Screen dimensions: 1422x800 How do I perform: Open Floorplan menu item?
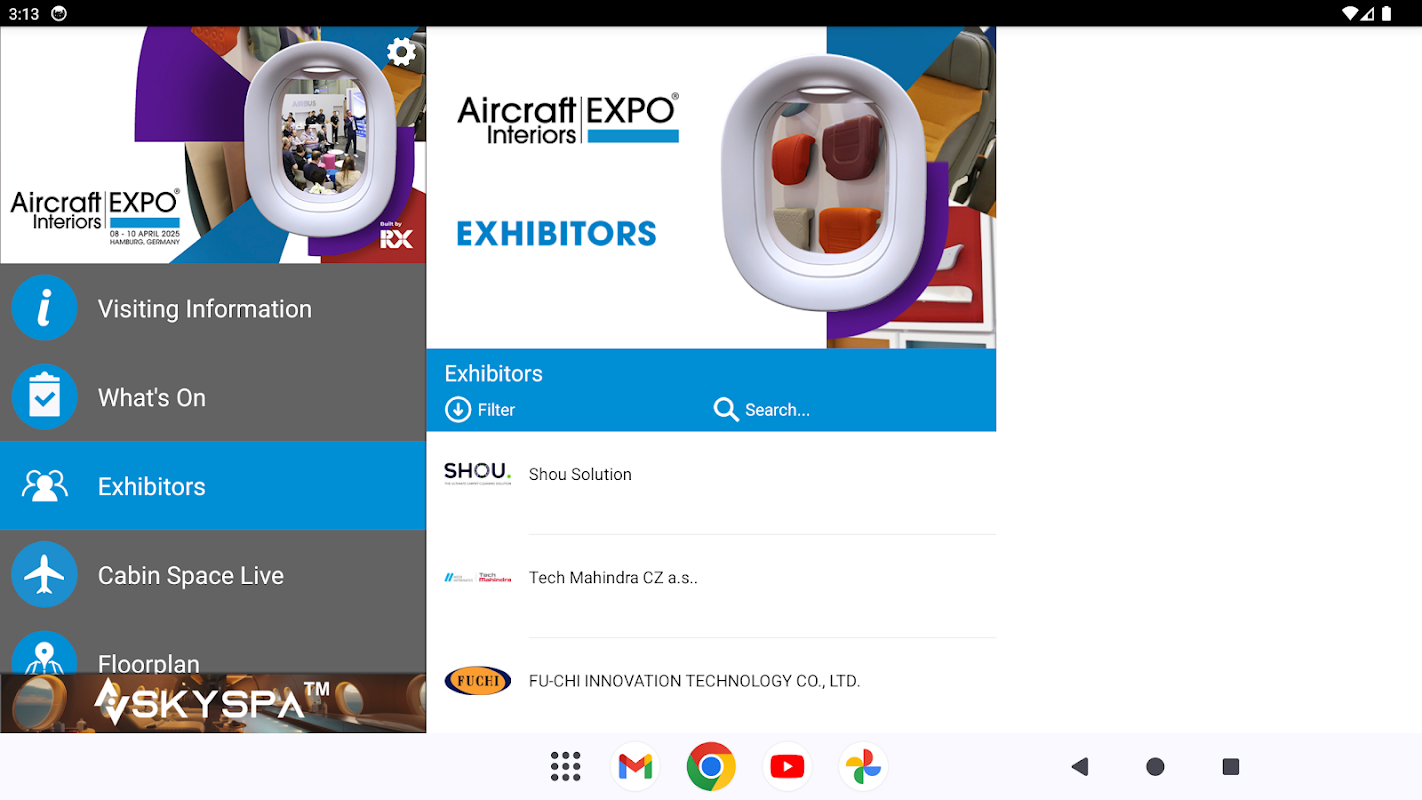pyautogui.click(x=213, y=648)
